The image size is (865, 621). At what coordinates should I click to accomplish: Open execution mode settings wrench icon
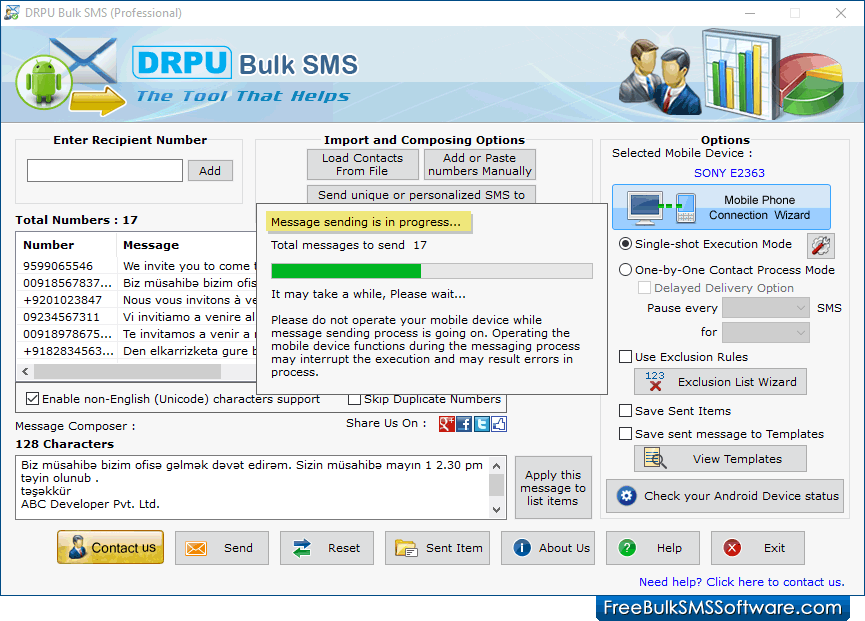(821, 245)
